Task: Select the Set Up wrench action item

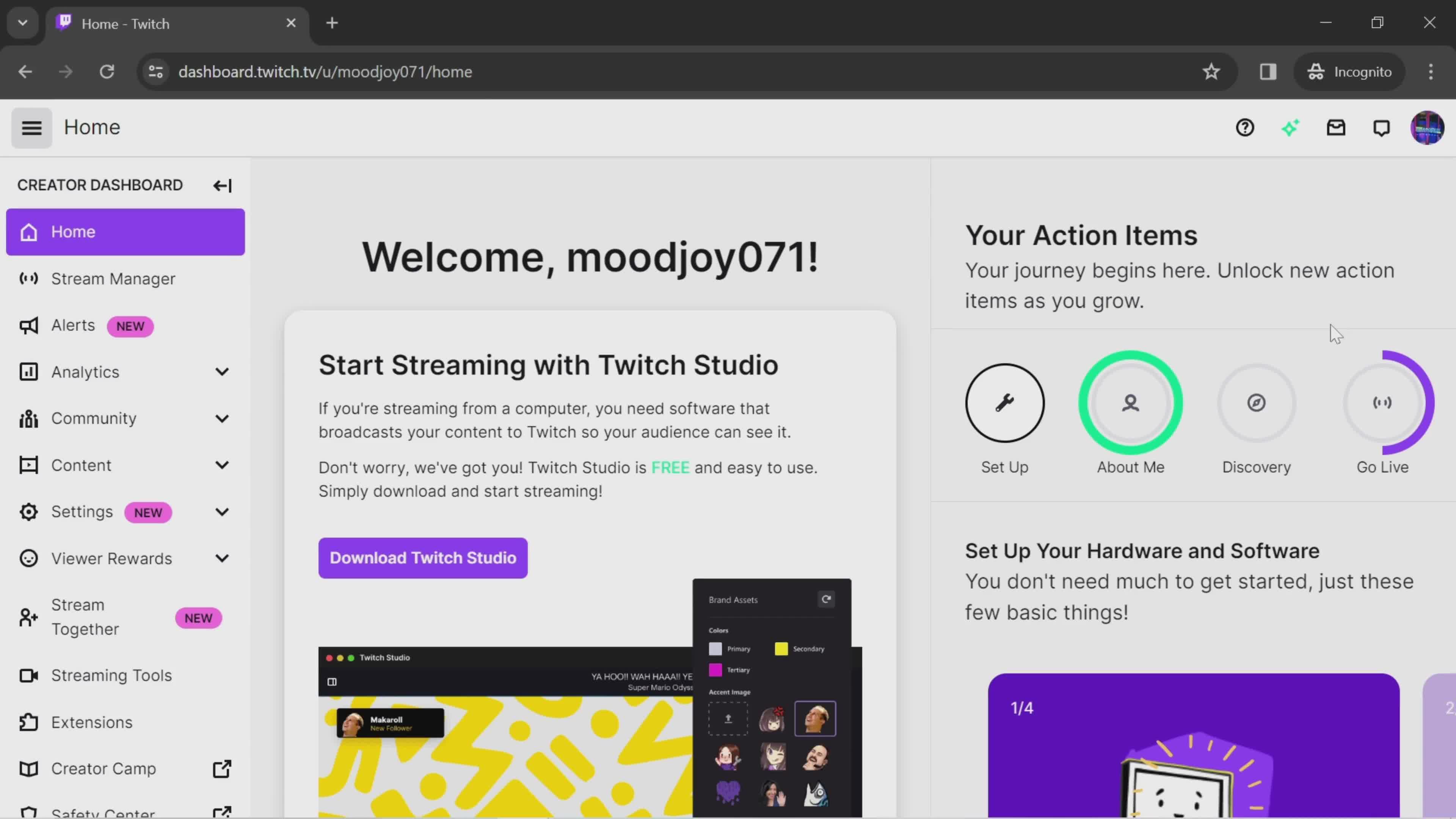Action: 1004,403
